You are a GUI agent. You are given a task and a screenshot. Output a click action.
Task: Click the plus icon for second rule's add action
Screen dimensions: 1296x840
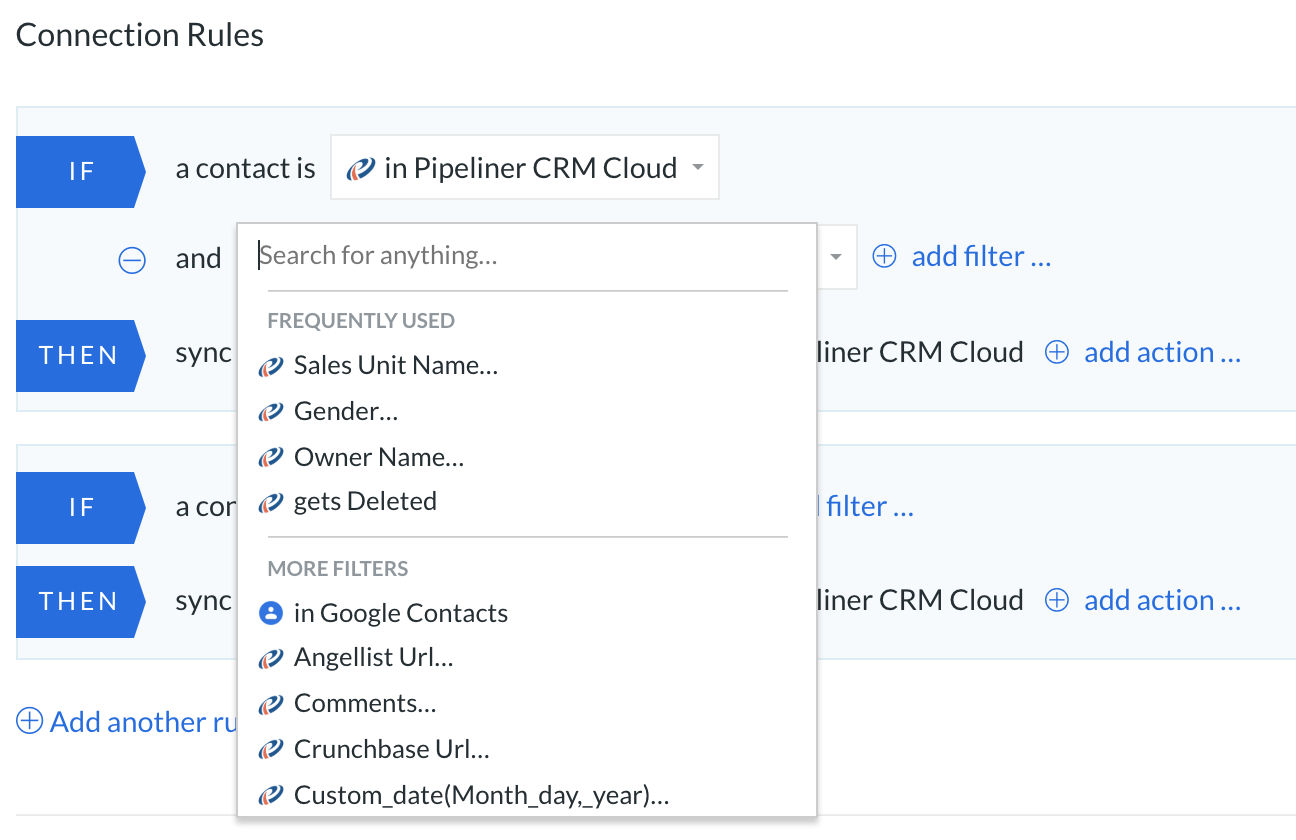1057,600
